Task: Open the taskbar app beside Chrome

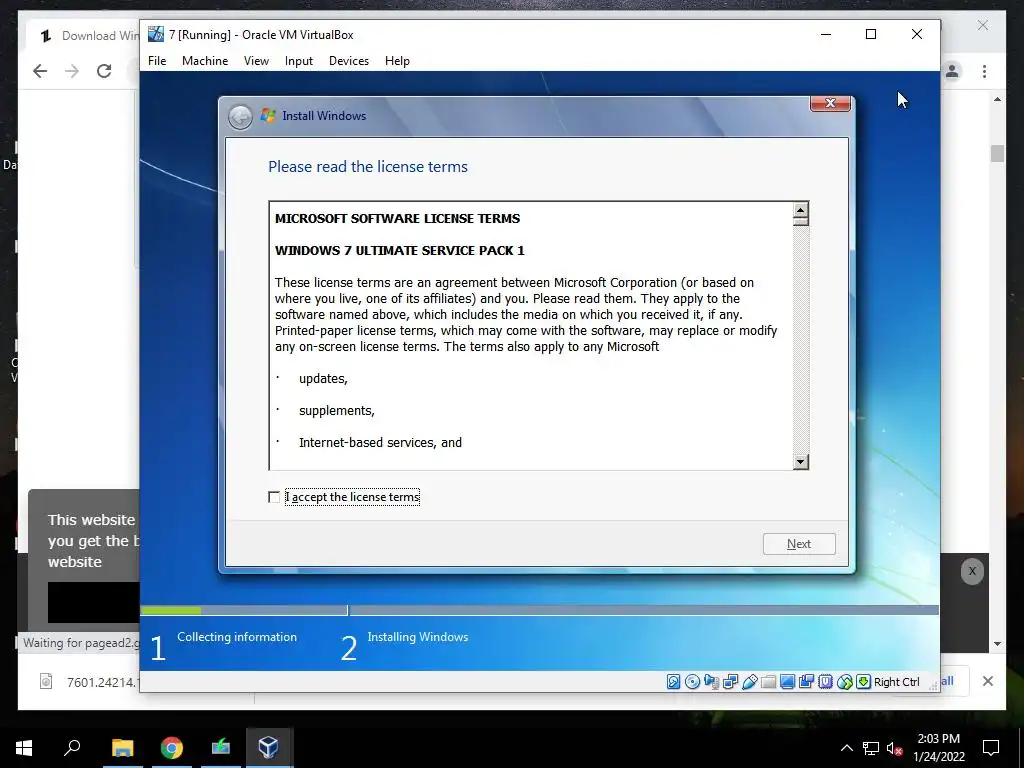Action: (221, 748)
